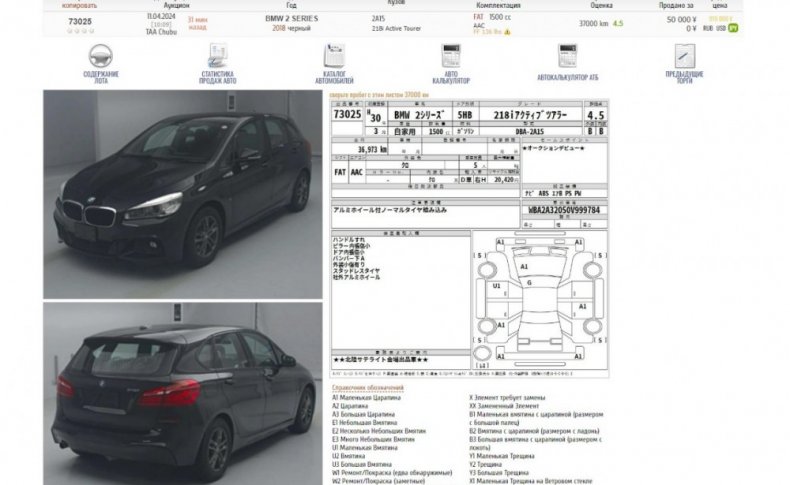
Task: Switch price currency to USD
Action: click(x=721, y=29)
